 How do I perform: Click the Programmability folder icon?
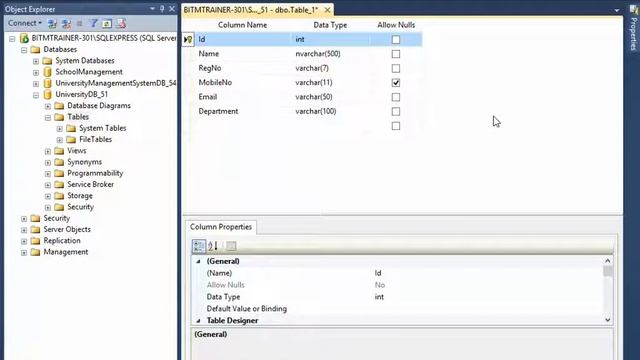pyautogui.click(x=59, y=173)
